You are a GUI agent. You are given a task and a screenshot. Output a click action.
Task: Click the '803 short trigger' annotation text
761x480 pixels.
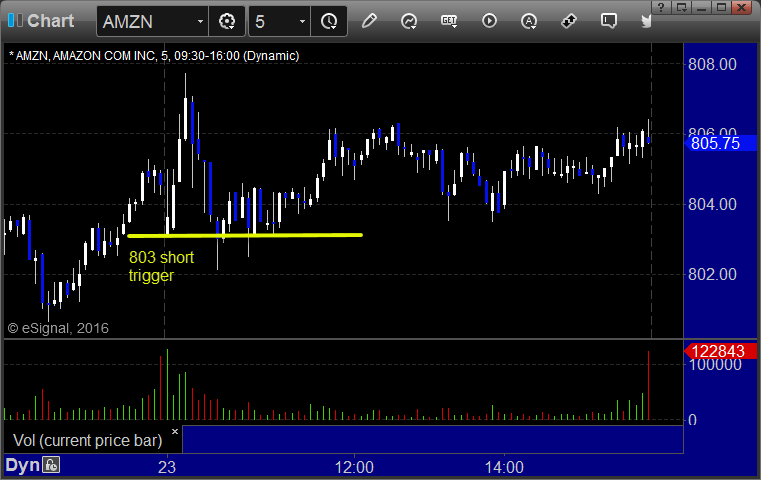coord(161,266)
